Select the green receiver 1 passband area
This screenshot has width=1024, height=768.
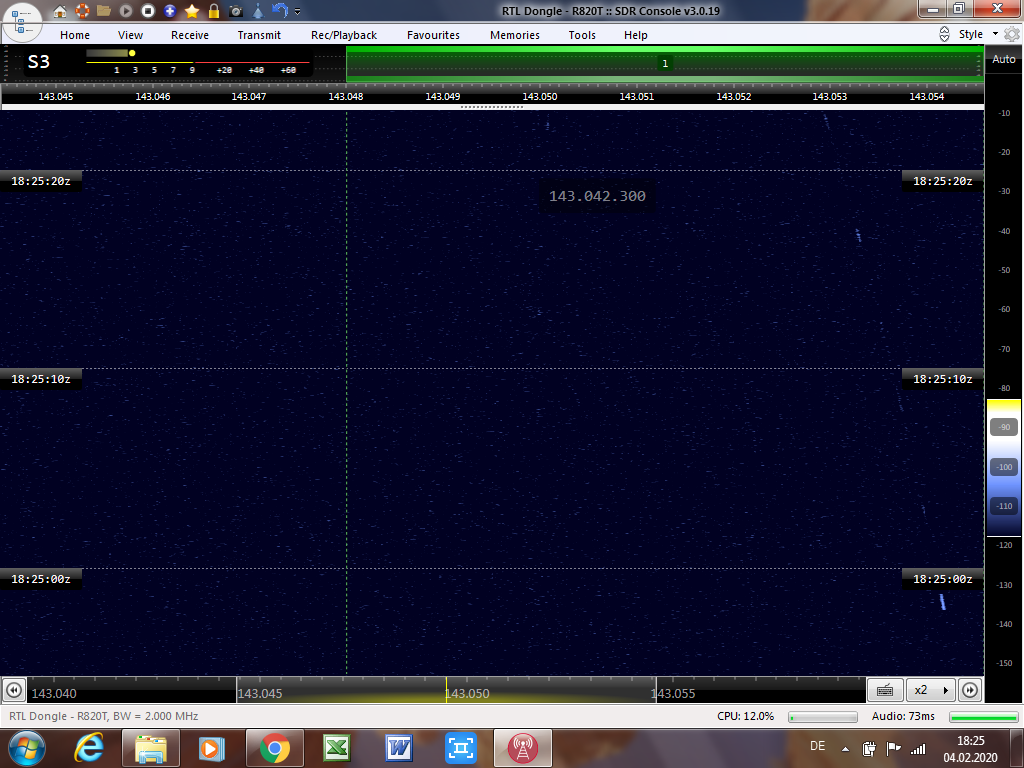pos(664,63)
